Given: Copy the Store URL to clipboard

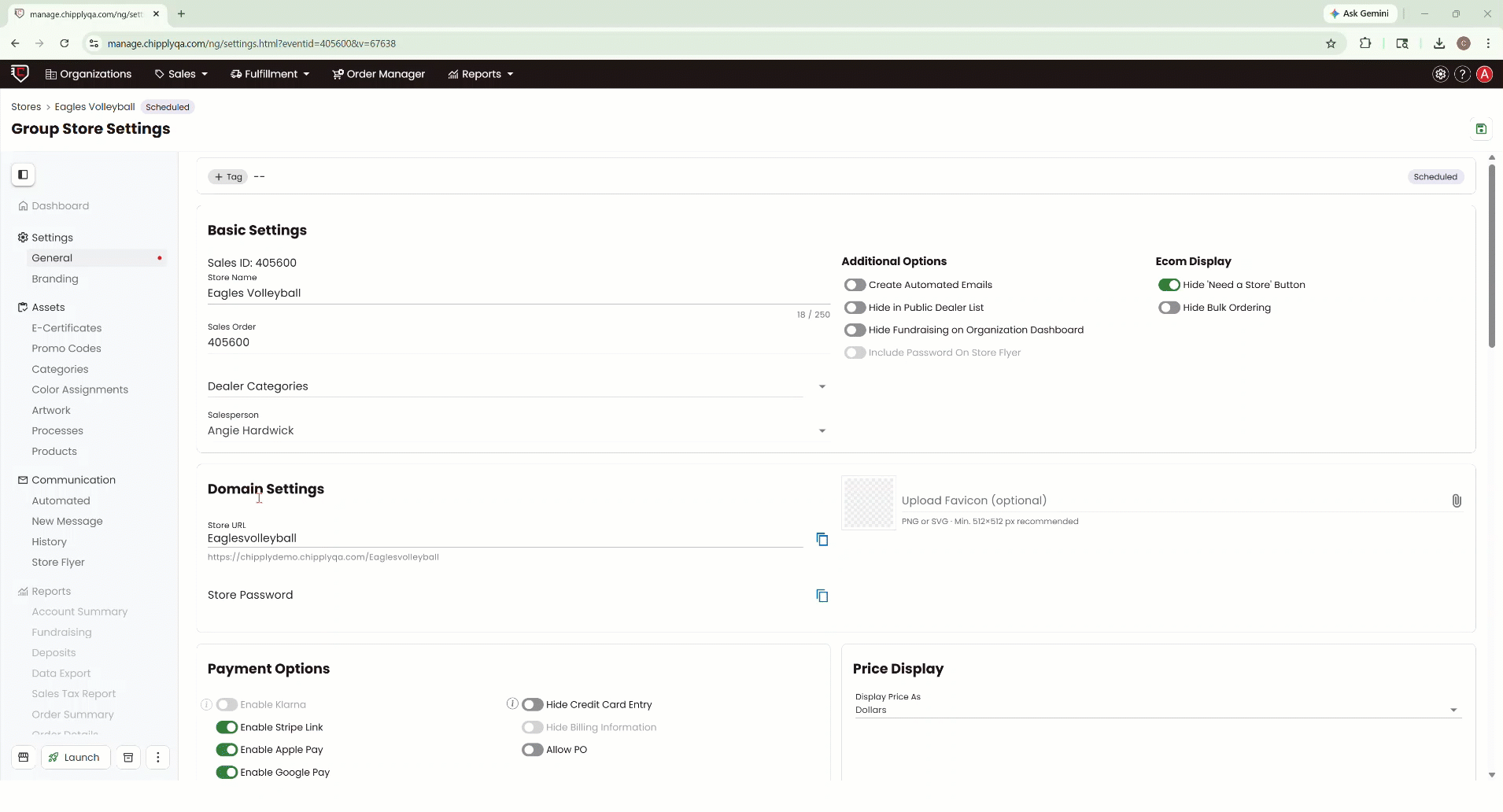Looking at the screenshot, I should [822, 539].
